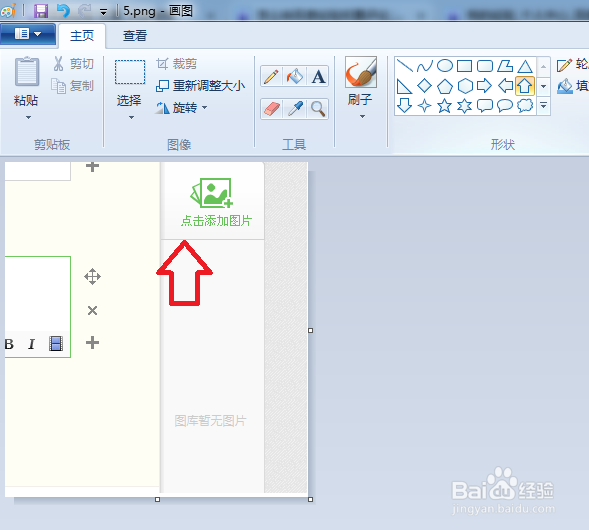
Task: Select the Rectangle shape
Action: click(x=465, y=66)
